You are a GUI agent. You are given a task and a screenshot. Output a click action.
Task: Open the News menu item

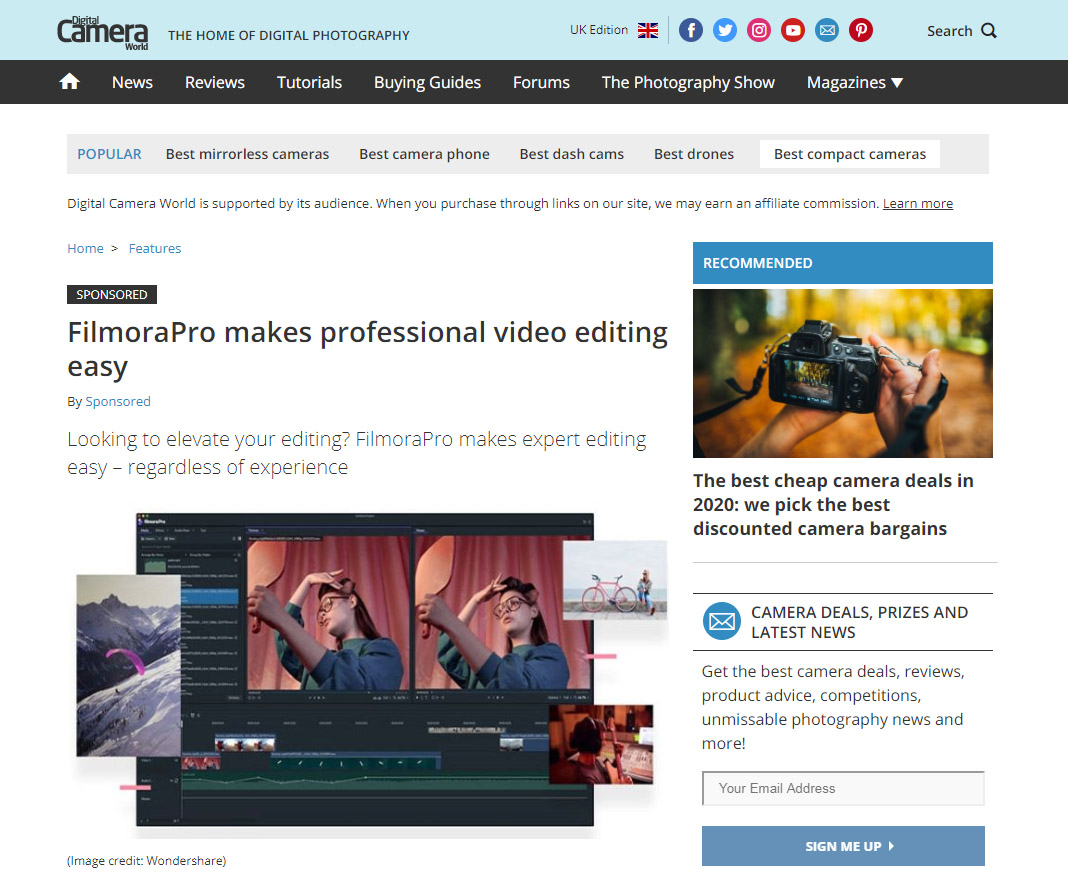tap(132, 82)
